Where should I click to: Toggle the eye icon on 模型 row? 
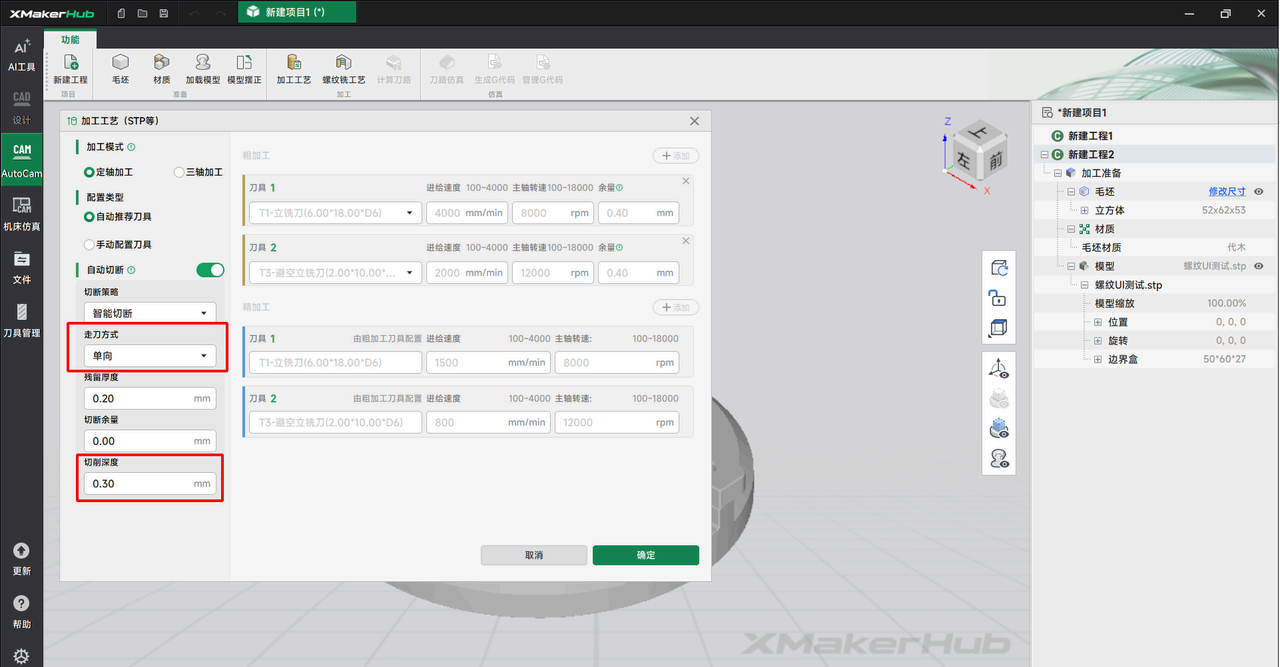tap(1259, 266)
